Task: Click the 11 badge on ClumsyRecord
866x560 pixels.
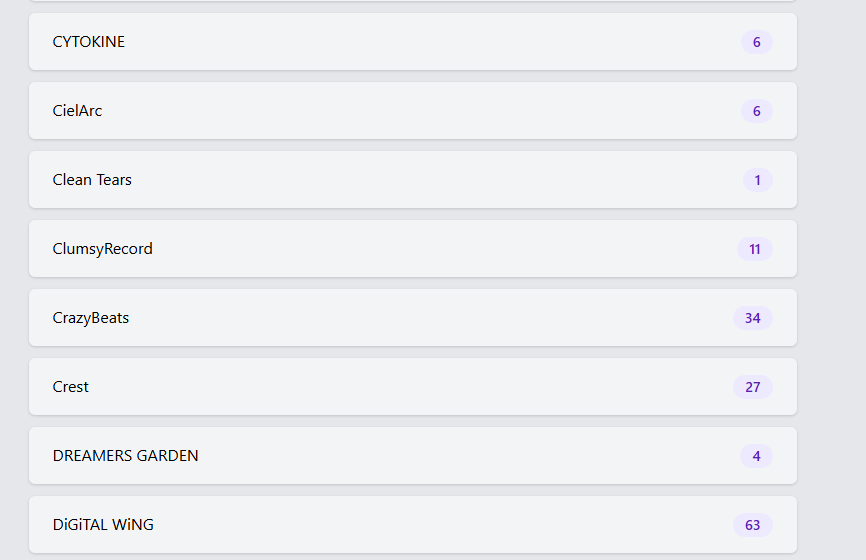Action: (754, 249)
